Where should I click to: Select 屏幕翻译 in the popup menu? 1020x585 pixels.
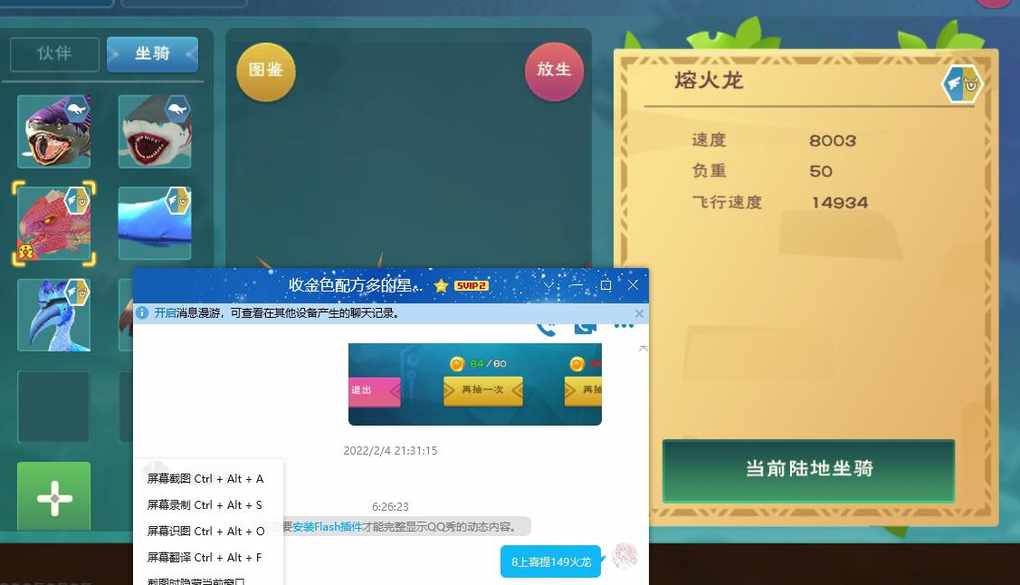[205, 557]
